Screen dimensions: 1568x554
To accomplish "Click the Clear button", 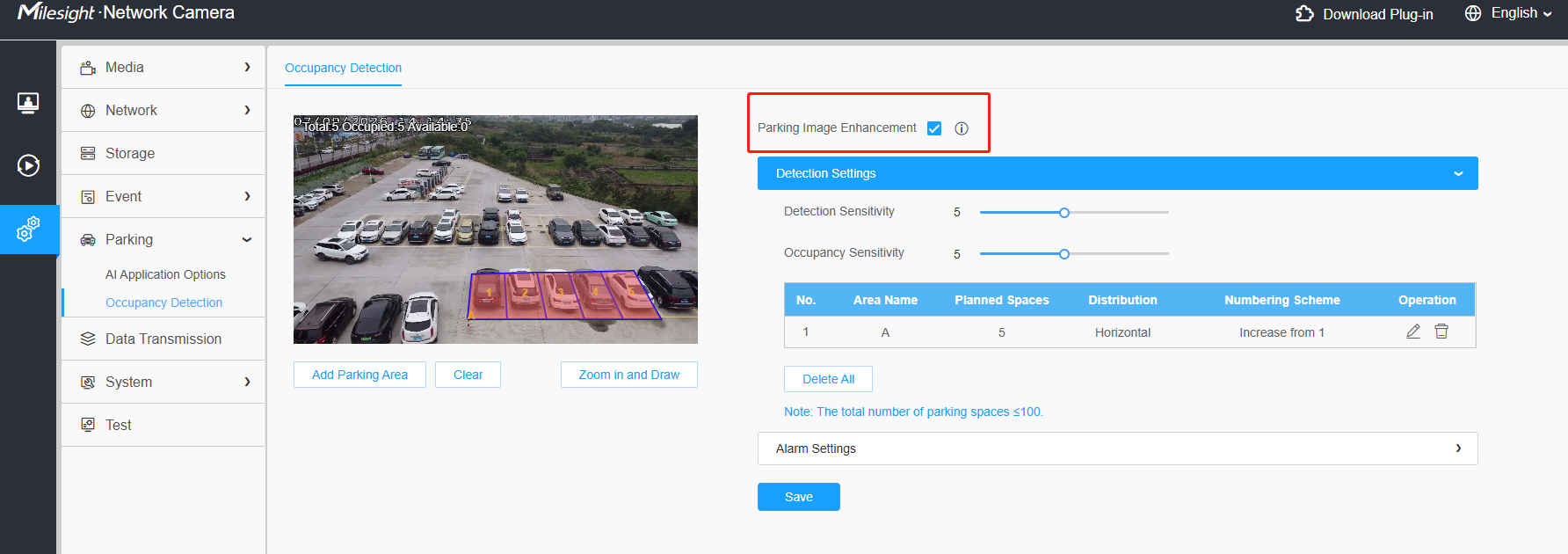I will (x=468, y=375).
